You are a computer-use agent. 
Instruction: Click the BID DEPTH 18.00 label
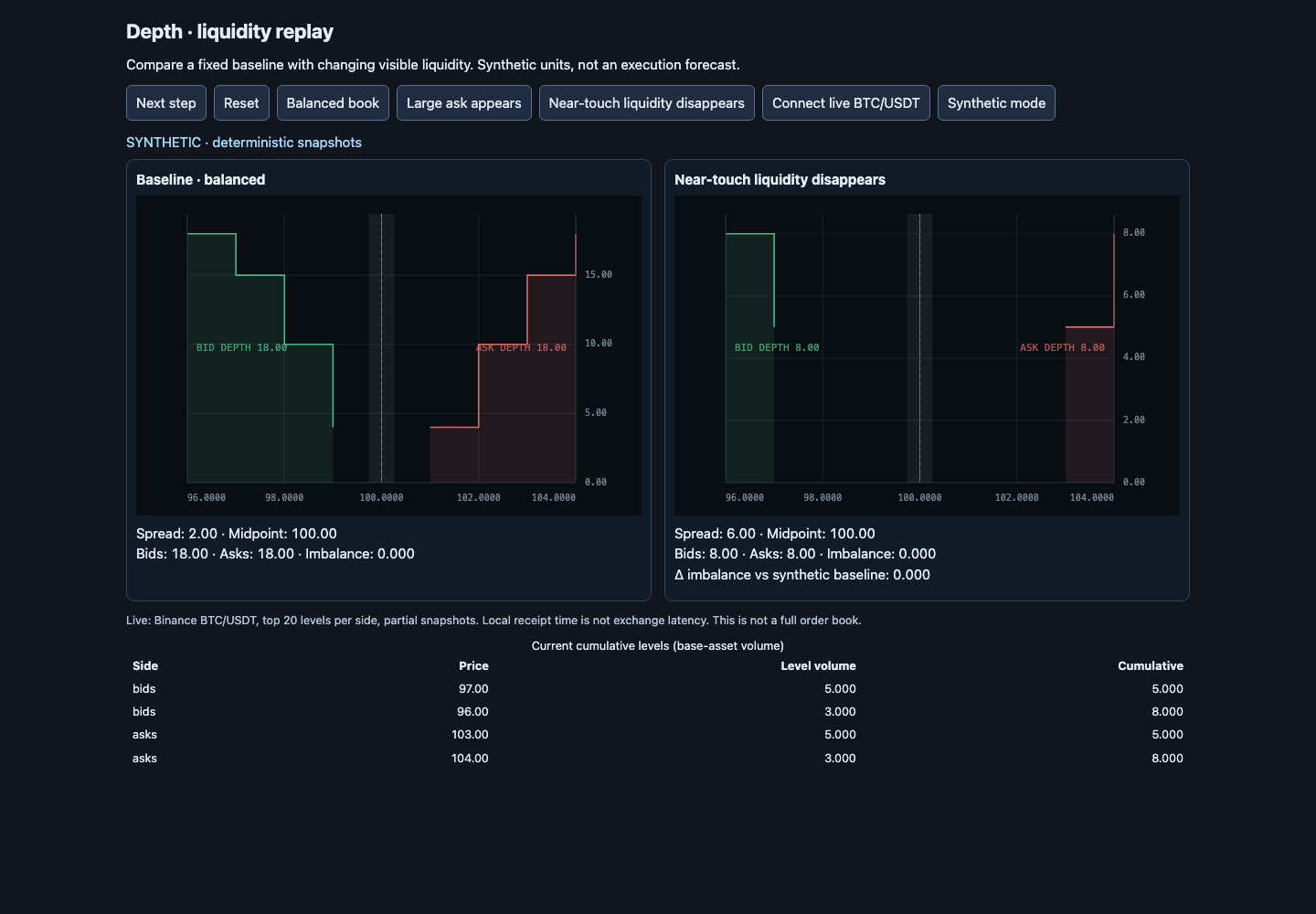(241, 347)
